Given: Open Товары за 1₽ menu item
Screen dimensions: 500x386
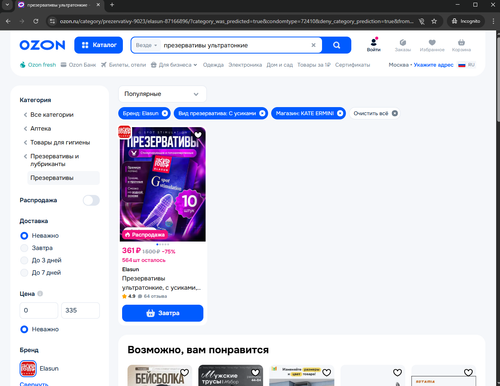Looking at the screenshot, I should click(x=314, y=65).
